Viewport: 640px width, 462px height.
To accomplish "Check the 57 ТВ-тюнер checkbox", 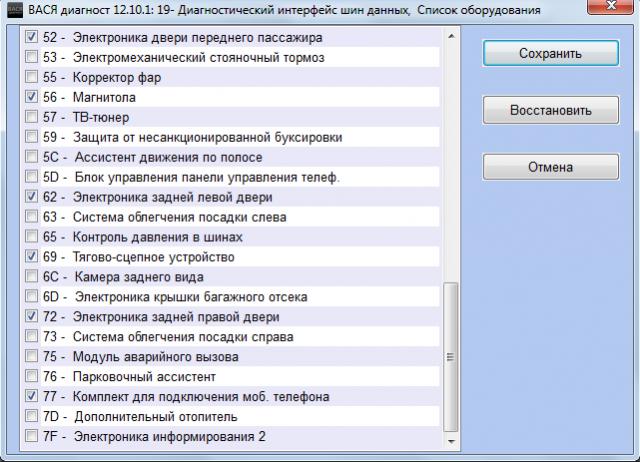I will (x=31, y=117).
